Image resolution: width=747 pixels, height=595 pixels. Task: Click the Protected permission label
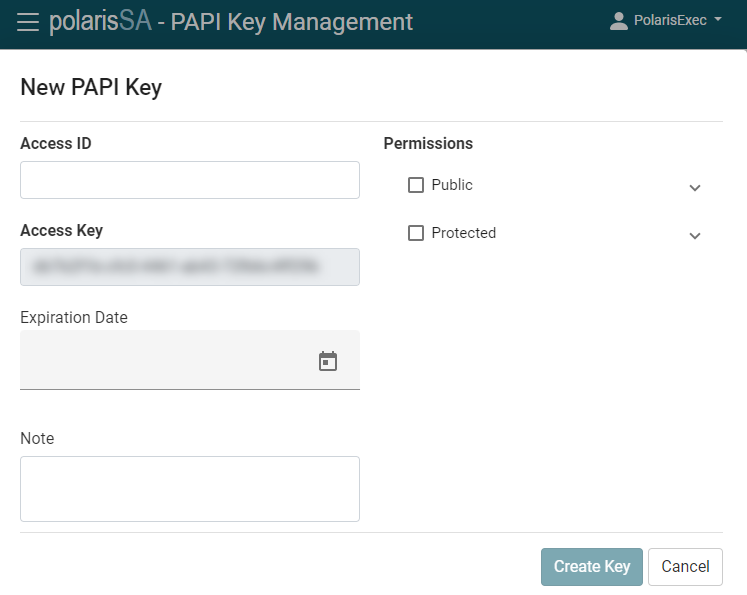point(464,233)
